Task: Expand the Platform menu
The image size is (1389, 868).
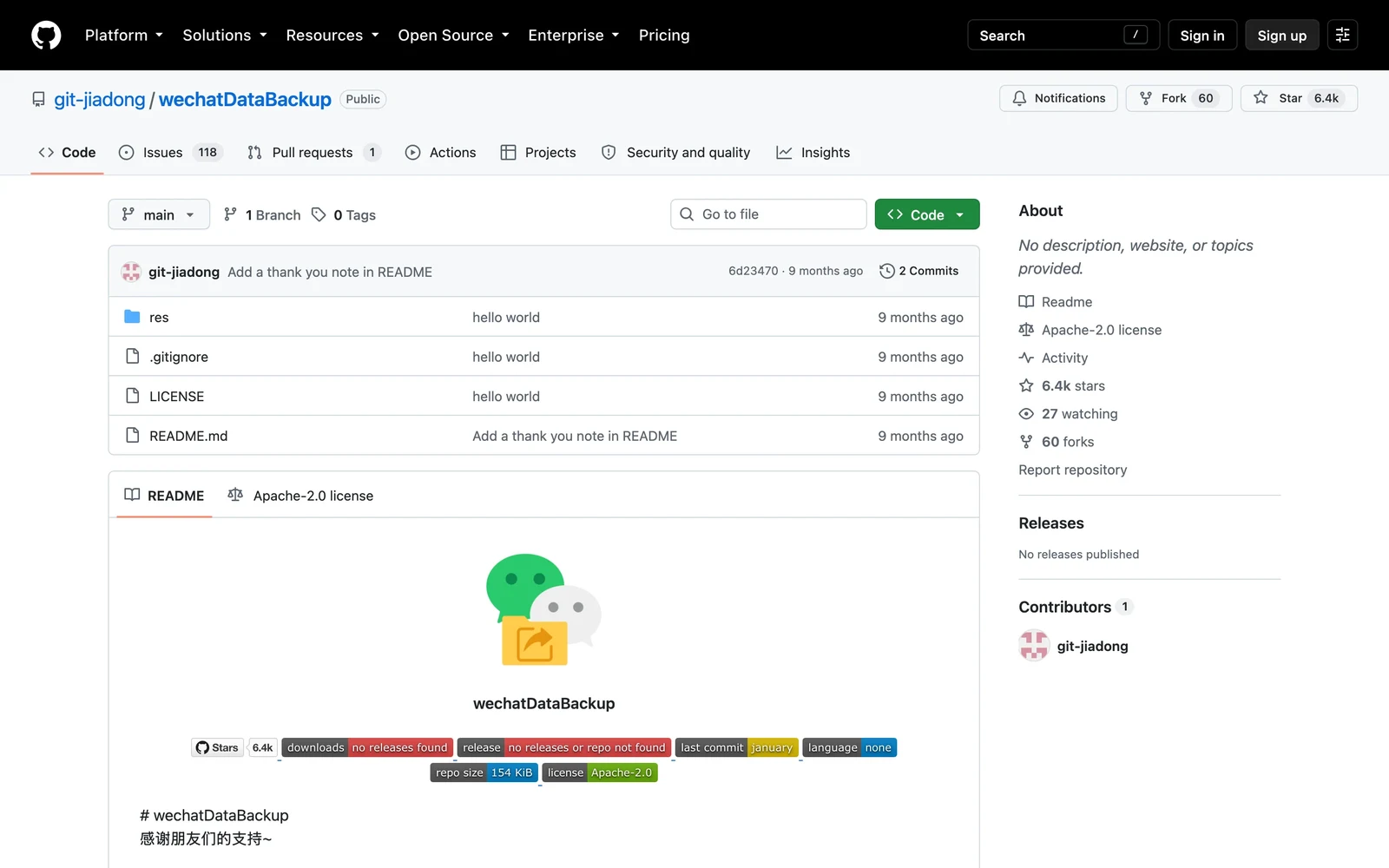Action: coord(124,36)
